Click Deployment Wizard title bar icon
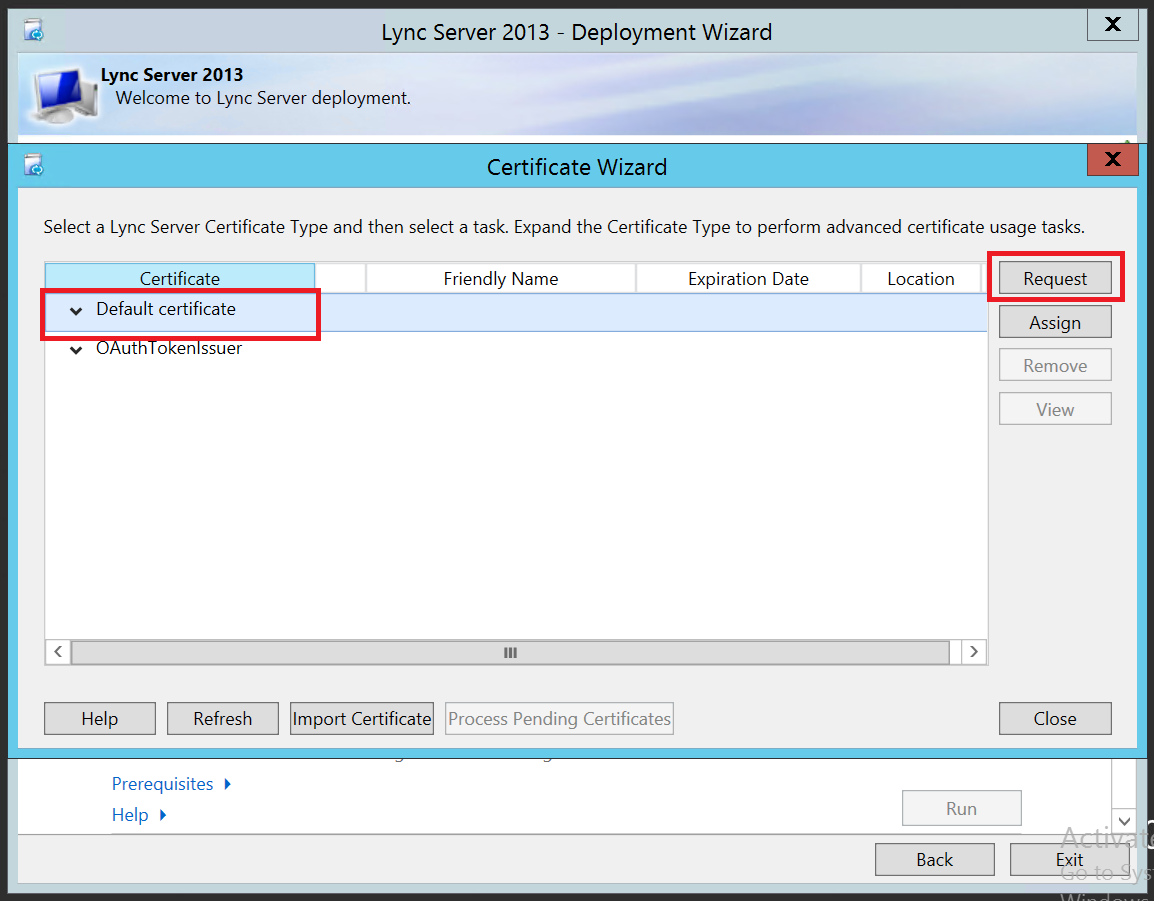Screen dimensions: 1154x901 point(33,31)
